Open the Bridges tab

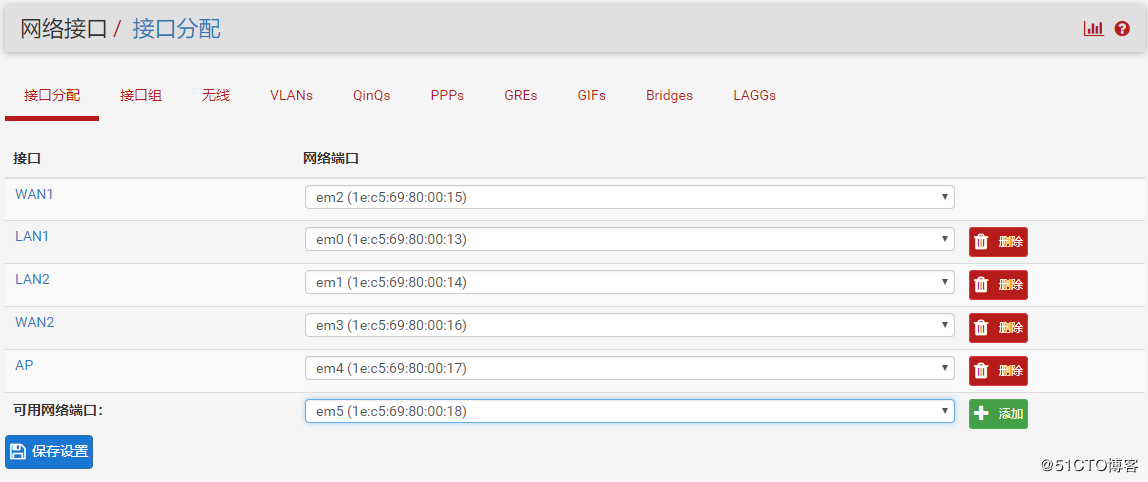coord(669,96)
